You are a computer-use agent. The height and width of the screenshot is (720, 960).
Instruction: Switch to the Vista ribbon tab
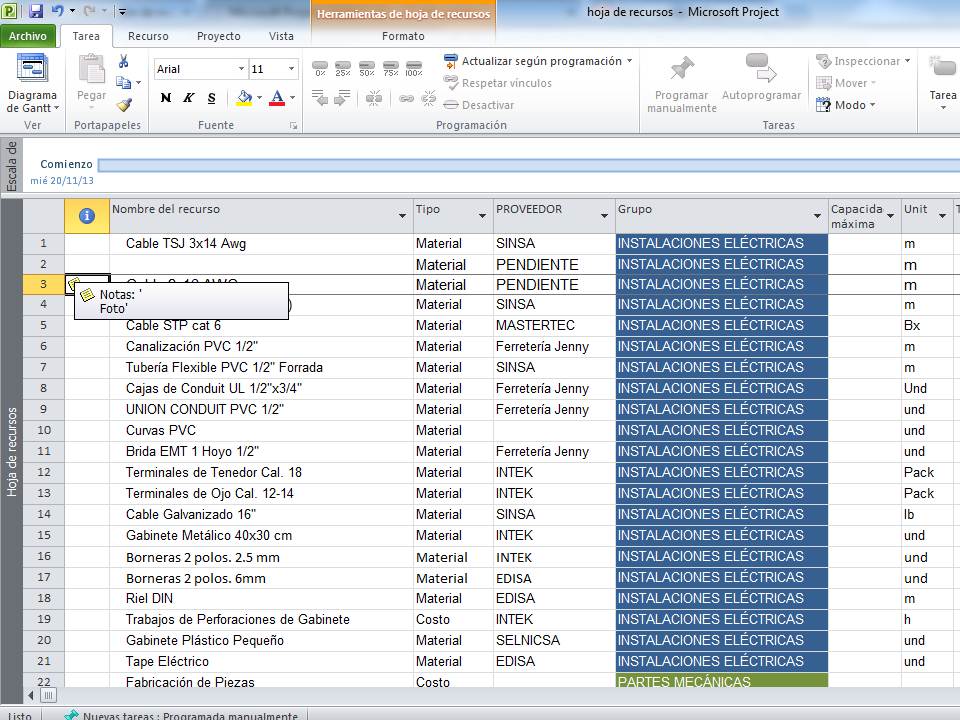pos(281,36)
